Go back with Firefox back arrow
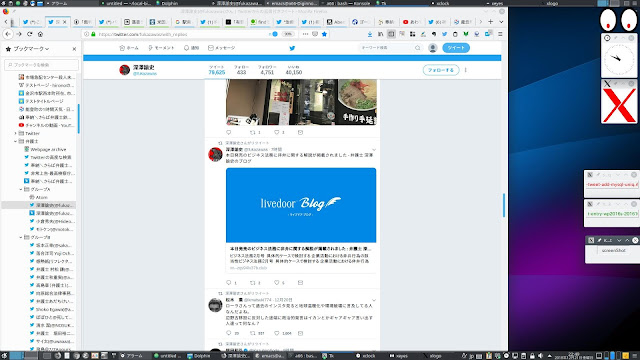Screen dimensions: 640x360 coord(8,34)
